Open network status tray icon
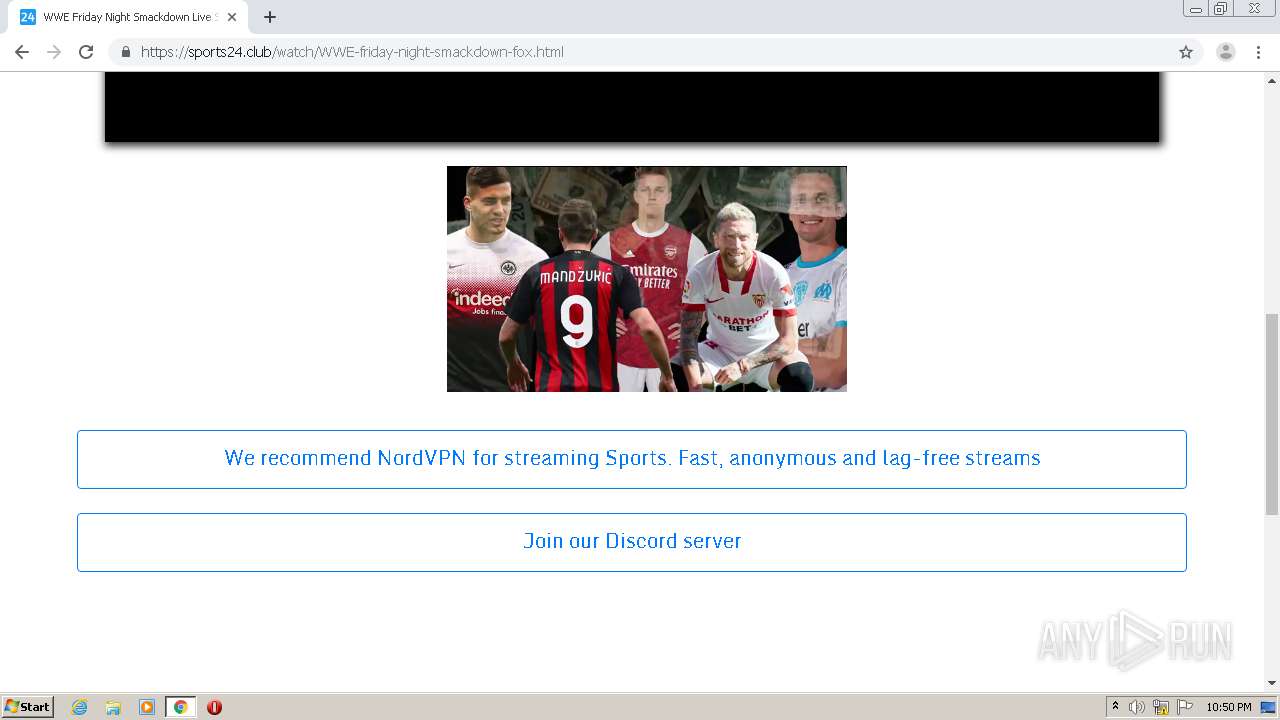Screen dimensions: 1280x720 pyautogui.click(x=1161, y=707)
